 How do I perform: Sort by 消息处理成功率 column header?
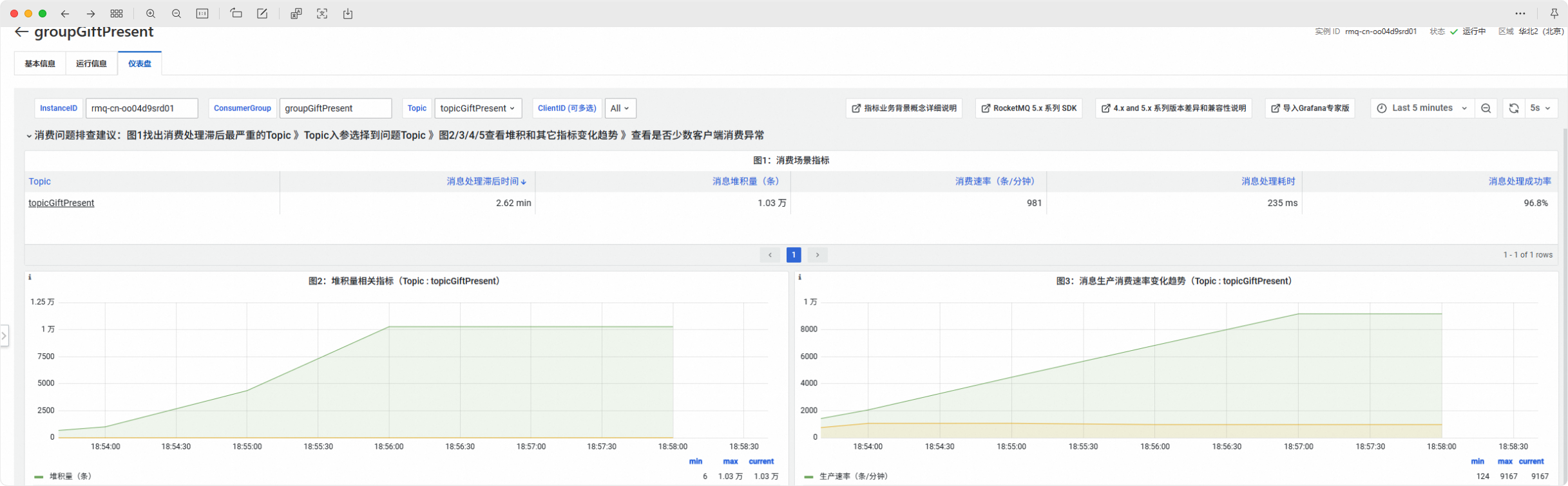(x=1520, y=182)
